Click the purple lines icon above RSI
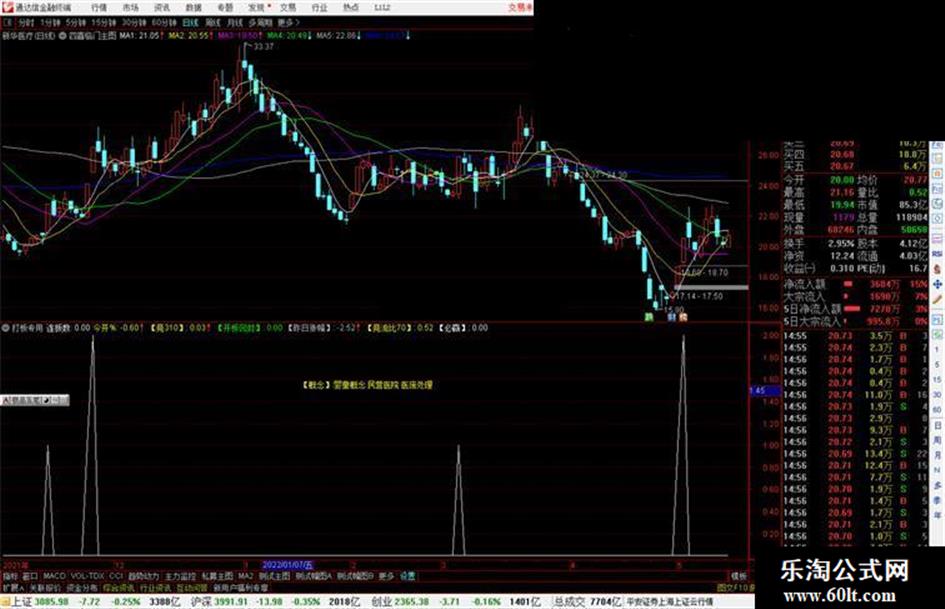This screenshot has width=945, height=609. 937,239
